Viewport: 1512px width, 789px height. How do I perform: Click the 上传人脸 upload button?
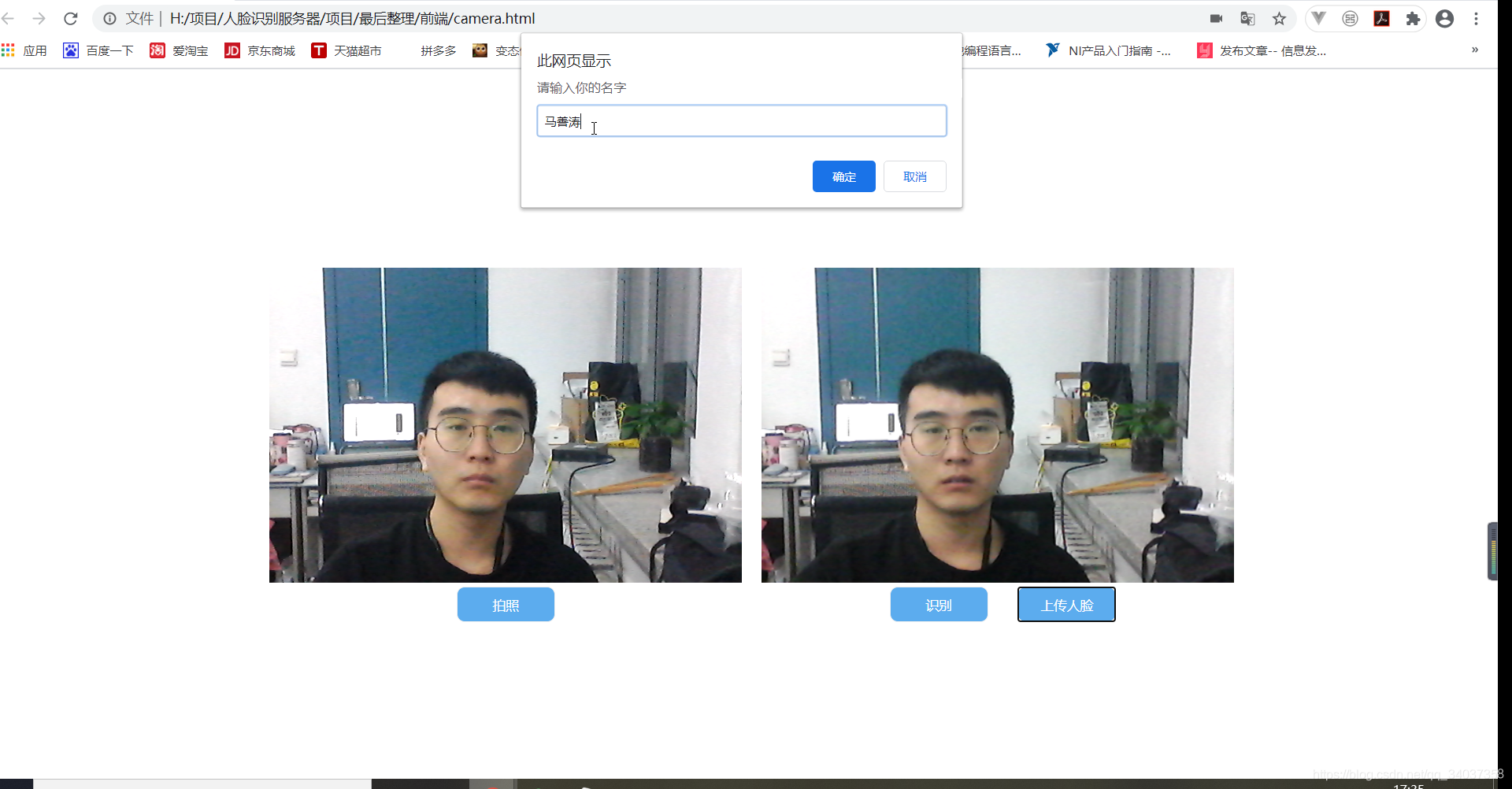tap(1066, 605)
